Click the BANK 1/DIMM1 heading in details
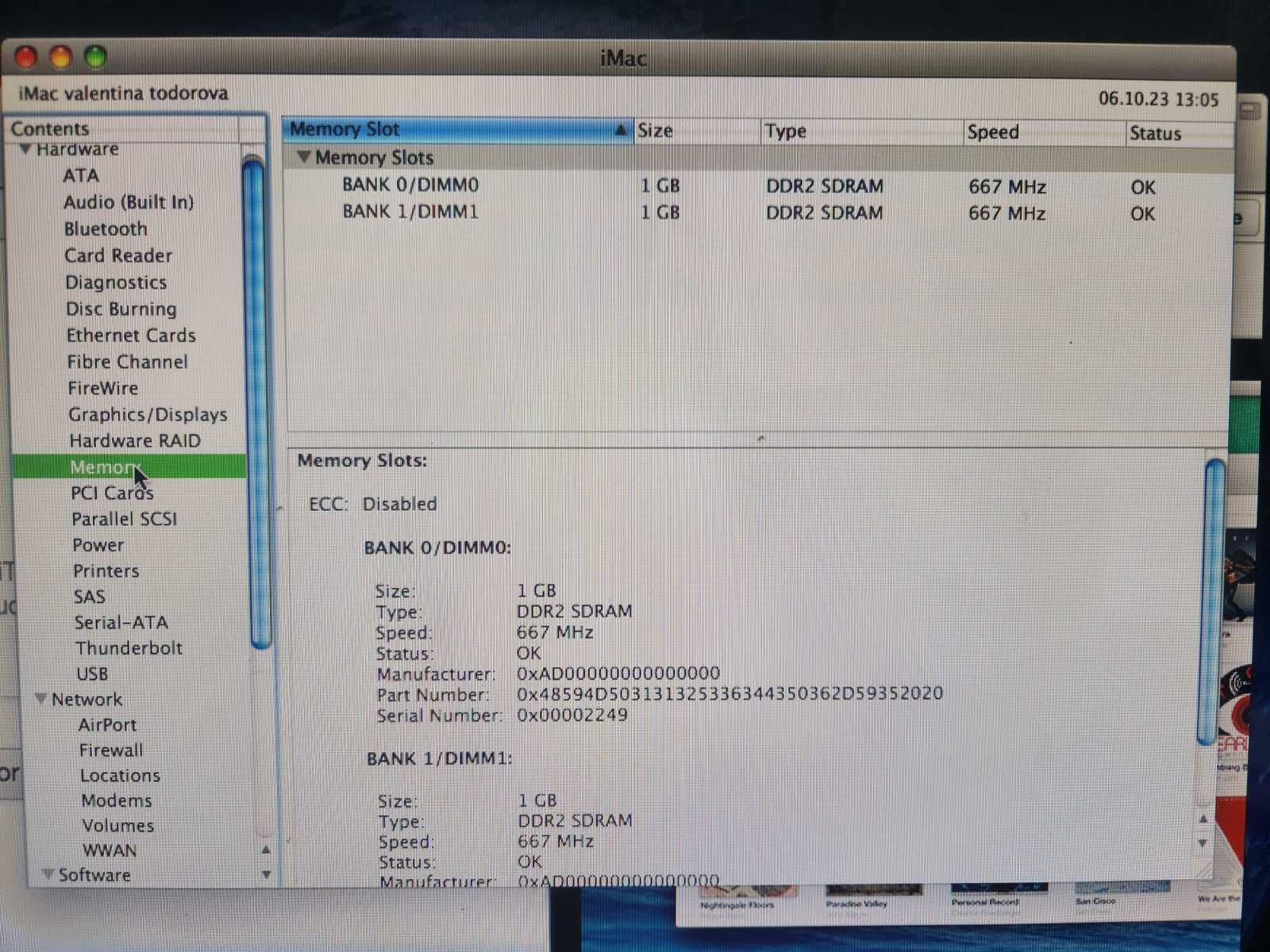This screenshot has width=1270, height=952. pyautogui.click(x=439, y=758)
